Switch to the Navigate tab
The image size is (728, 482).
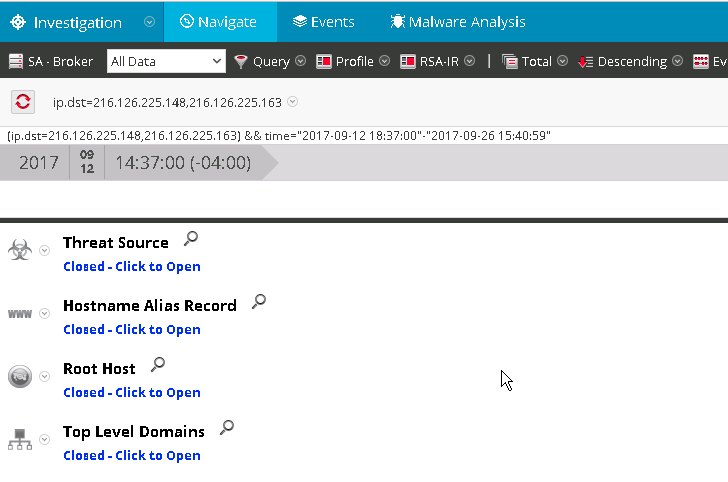click(x=220, y=22)
